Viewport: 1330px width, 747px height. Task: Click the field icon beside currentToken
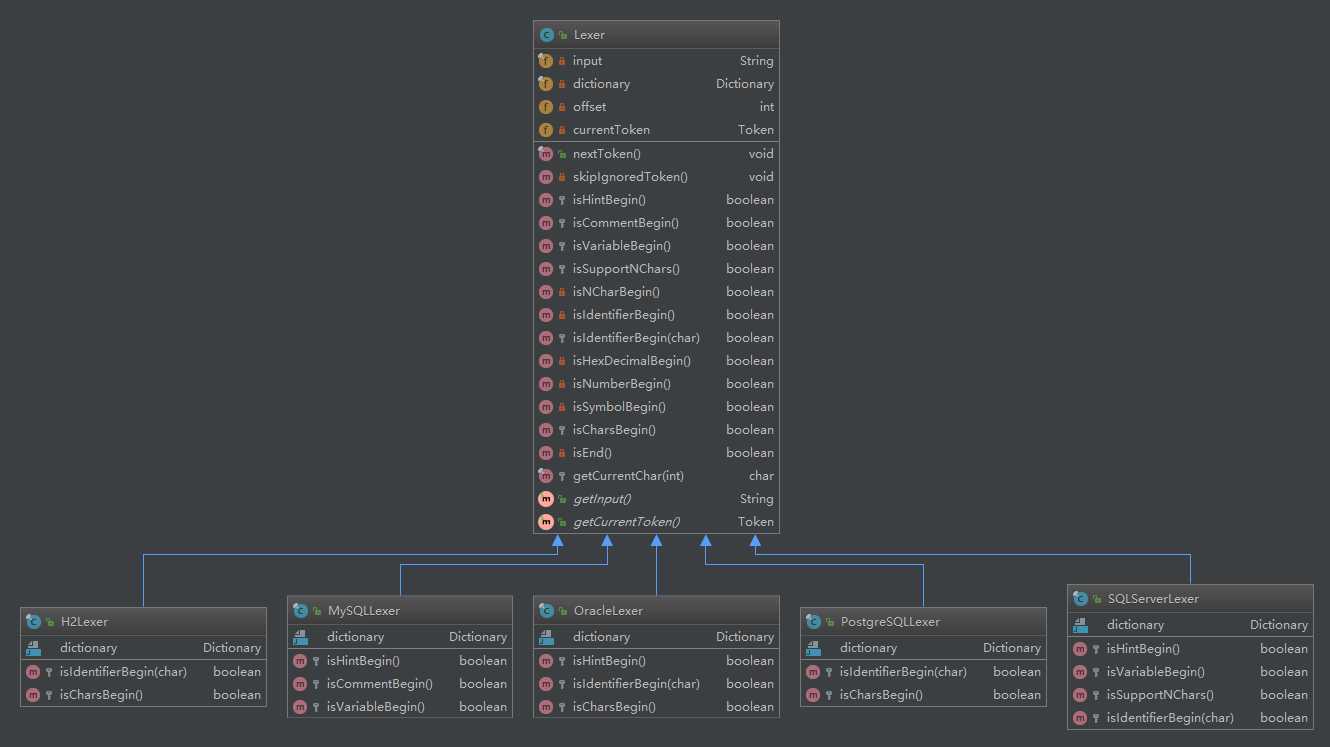546,130
